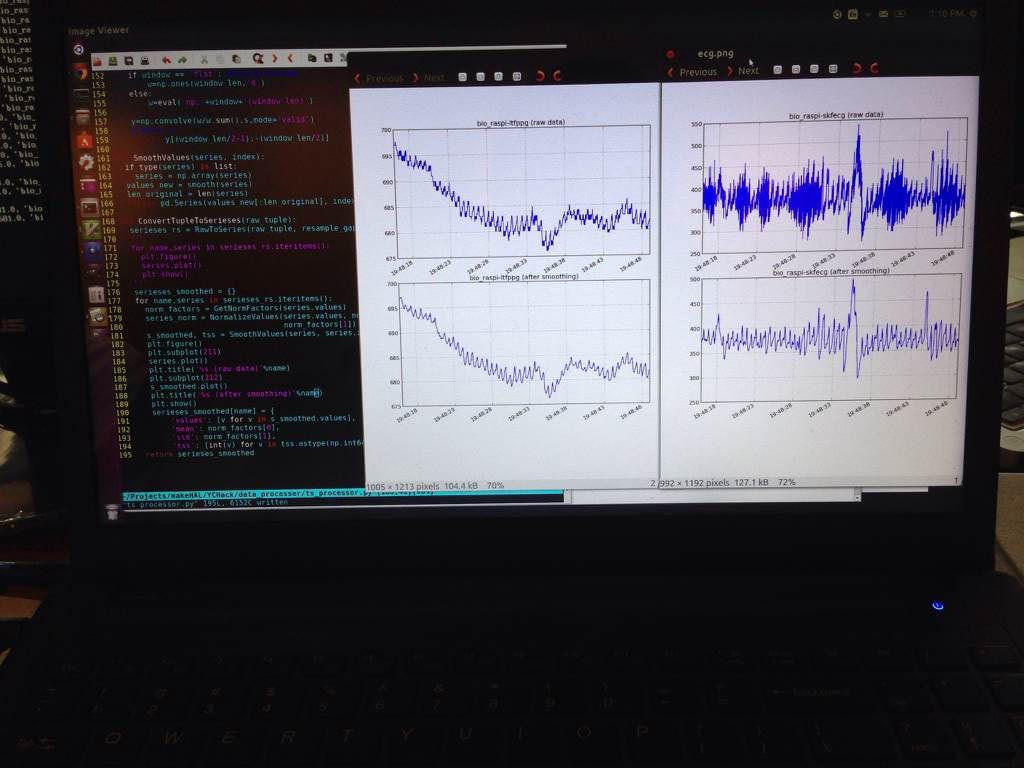Click the Save file icon in gVim toolbar
This screenshot has width=1024, height=768.
coord(113,61)
